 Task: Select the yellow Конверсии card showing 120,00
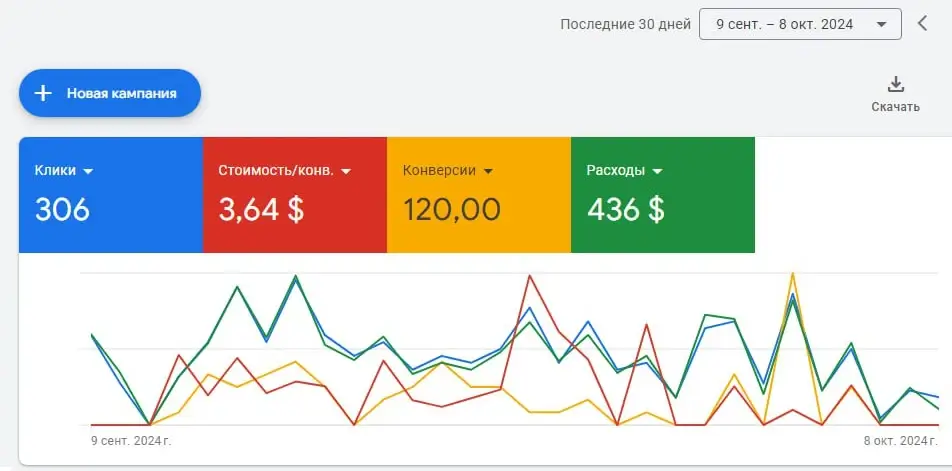click(x=479, y=195)
